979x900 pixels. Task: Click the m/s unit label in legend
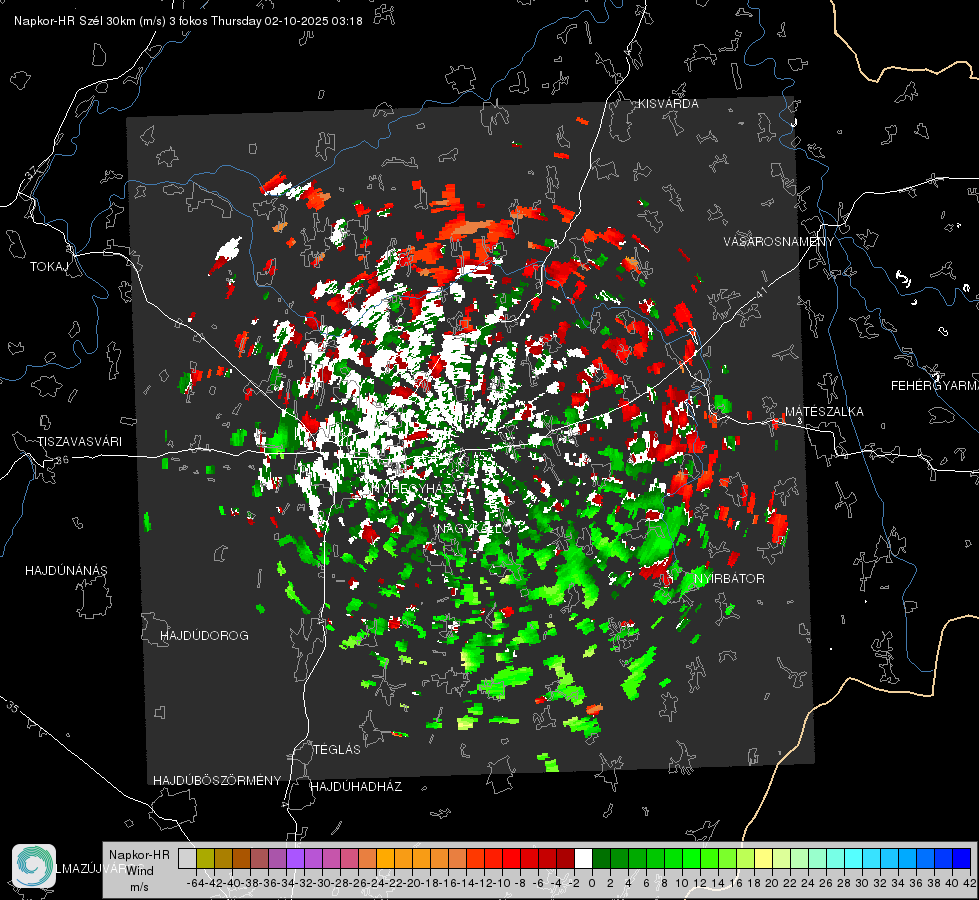tap(139, 887)
